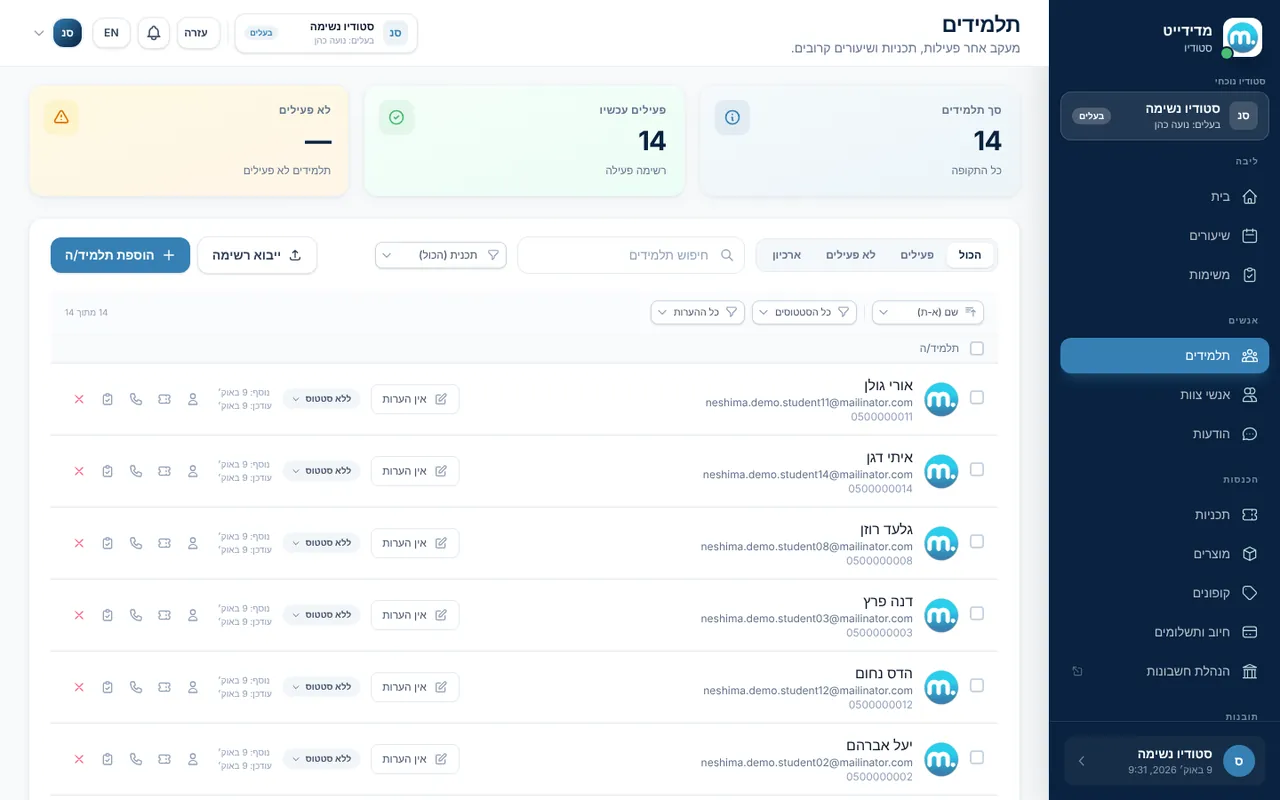Open the כל ההערות filter dropdown
The height and width of the screenshot is (800, 1280).
click(x=698, y=312)
